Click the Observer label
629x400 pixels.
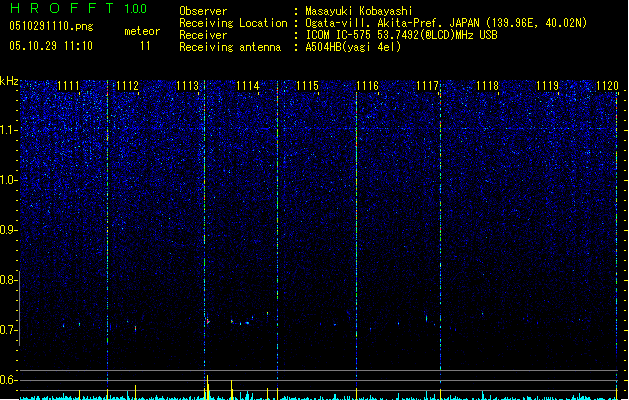203,11
